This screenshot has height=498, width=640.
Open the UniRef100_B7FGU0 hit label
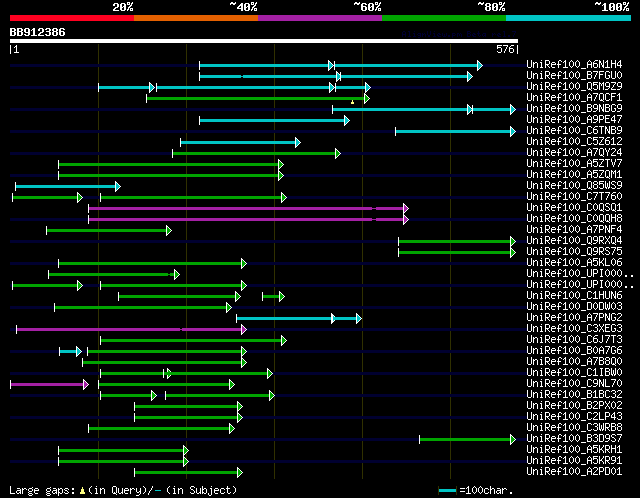pyautogui.click(x=574, y=76)
